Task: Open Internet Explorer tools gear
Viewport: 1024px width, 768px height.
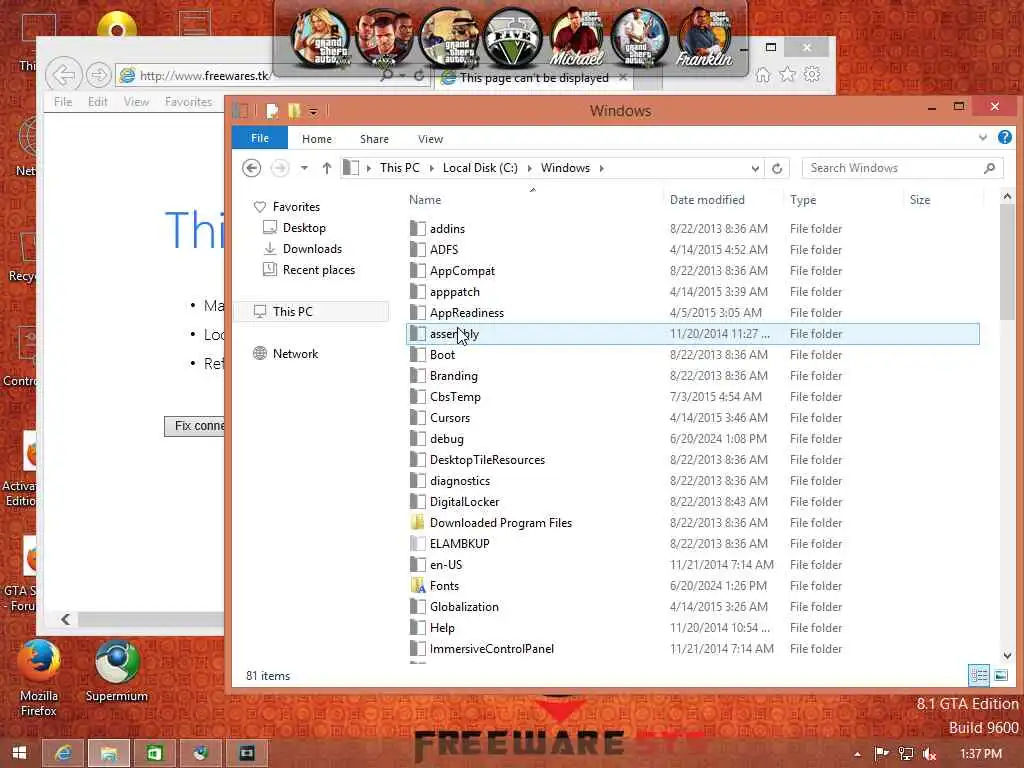Action: pyautogui.click(x=812, y=74)
